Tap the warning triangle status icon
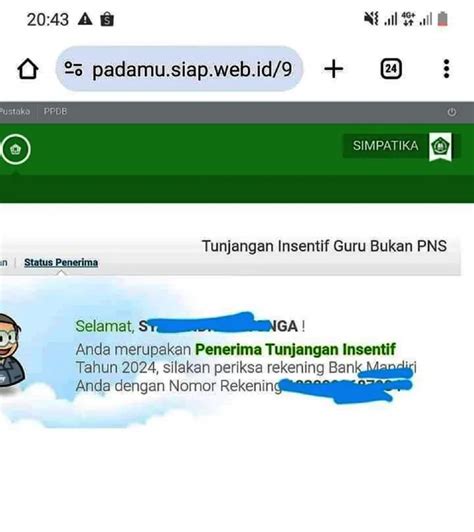474x532 pixels. click(85, 19)
